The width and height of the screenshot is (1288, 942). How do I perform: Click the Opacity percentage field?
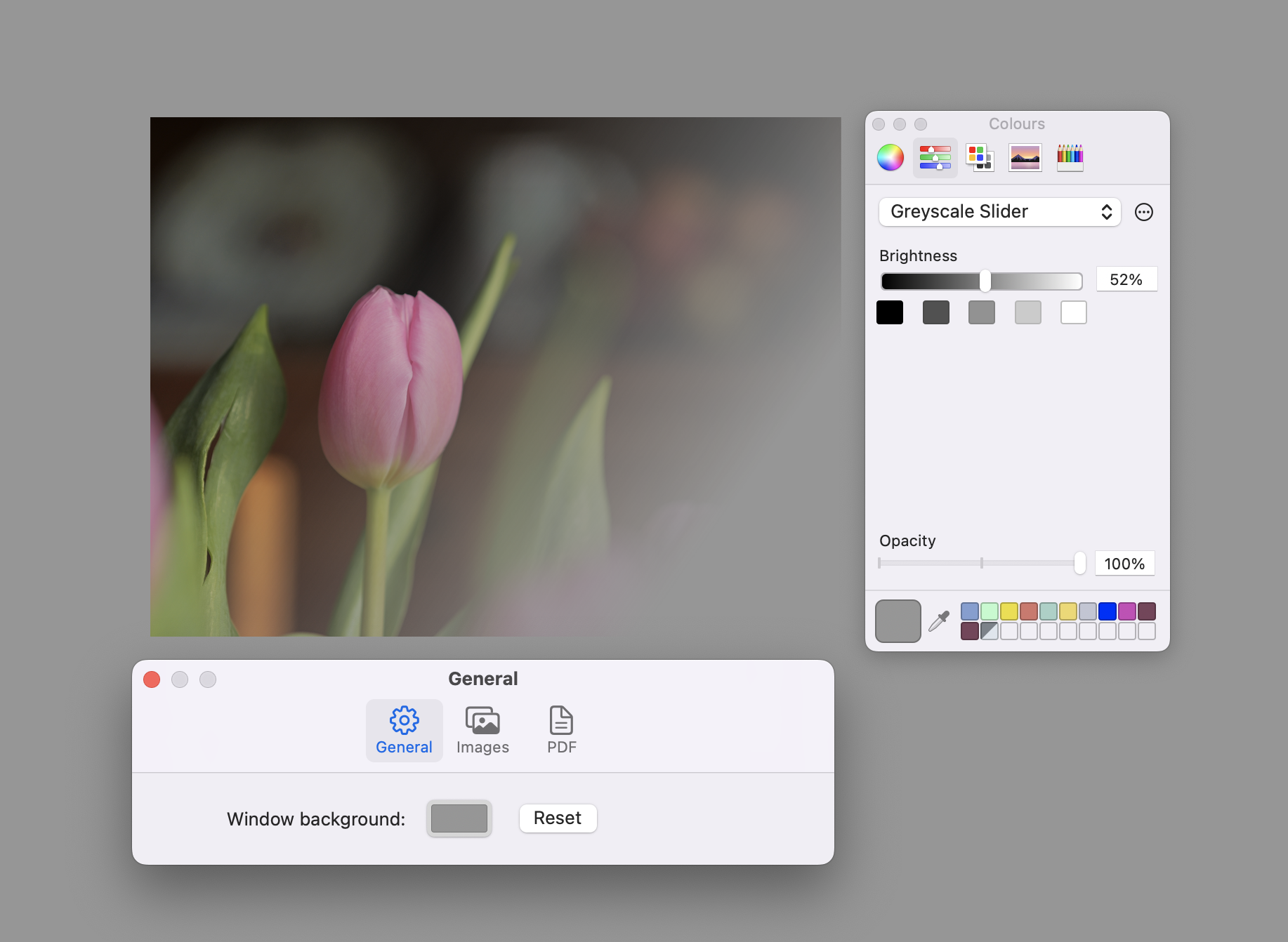(x=1124, y=564)
